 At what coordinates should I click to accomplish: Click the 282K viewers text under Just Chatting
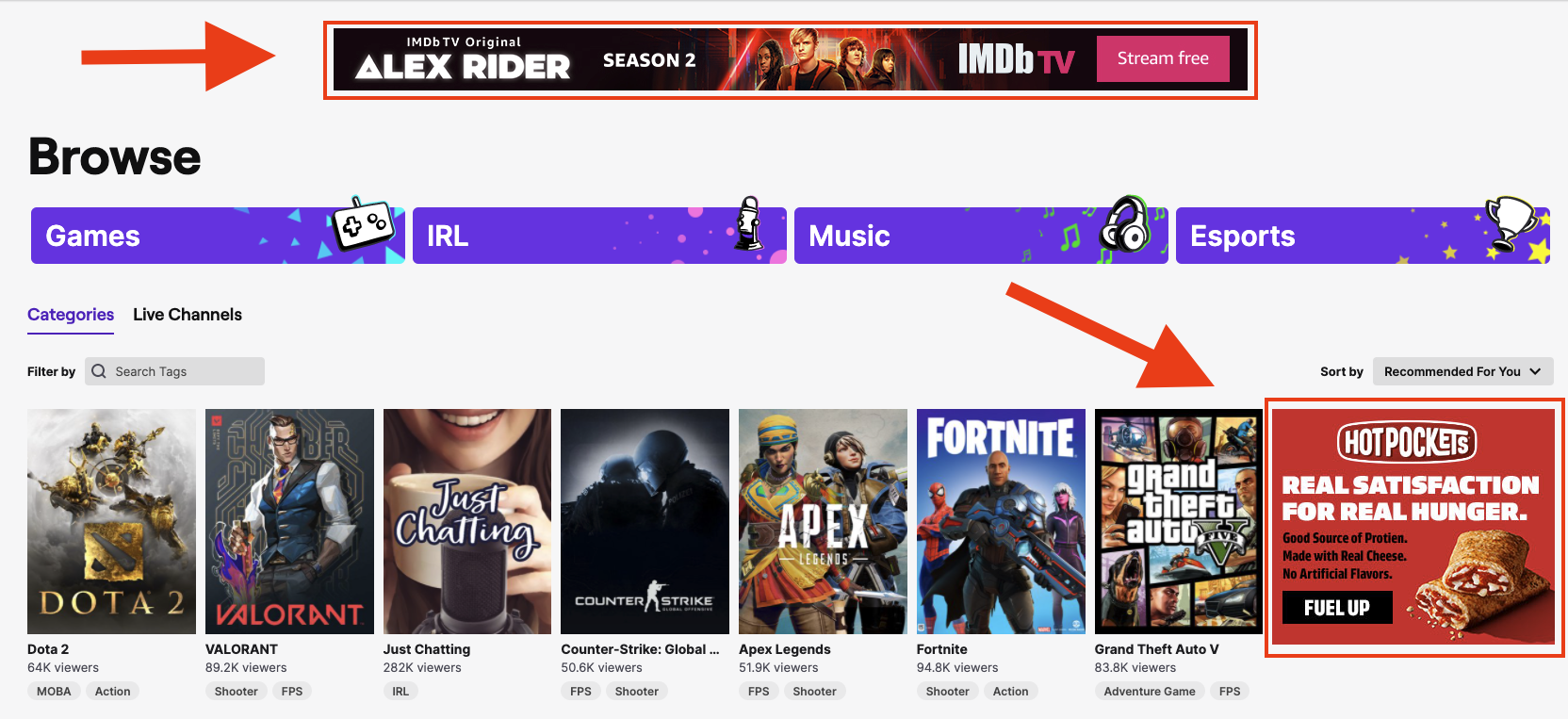422,667
